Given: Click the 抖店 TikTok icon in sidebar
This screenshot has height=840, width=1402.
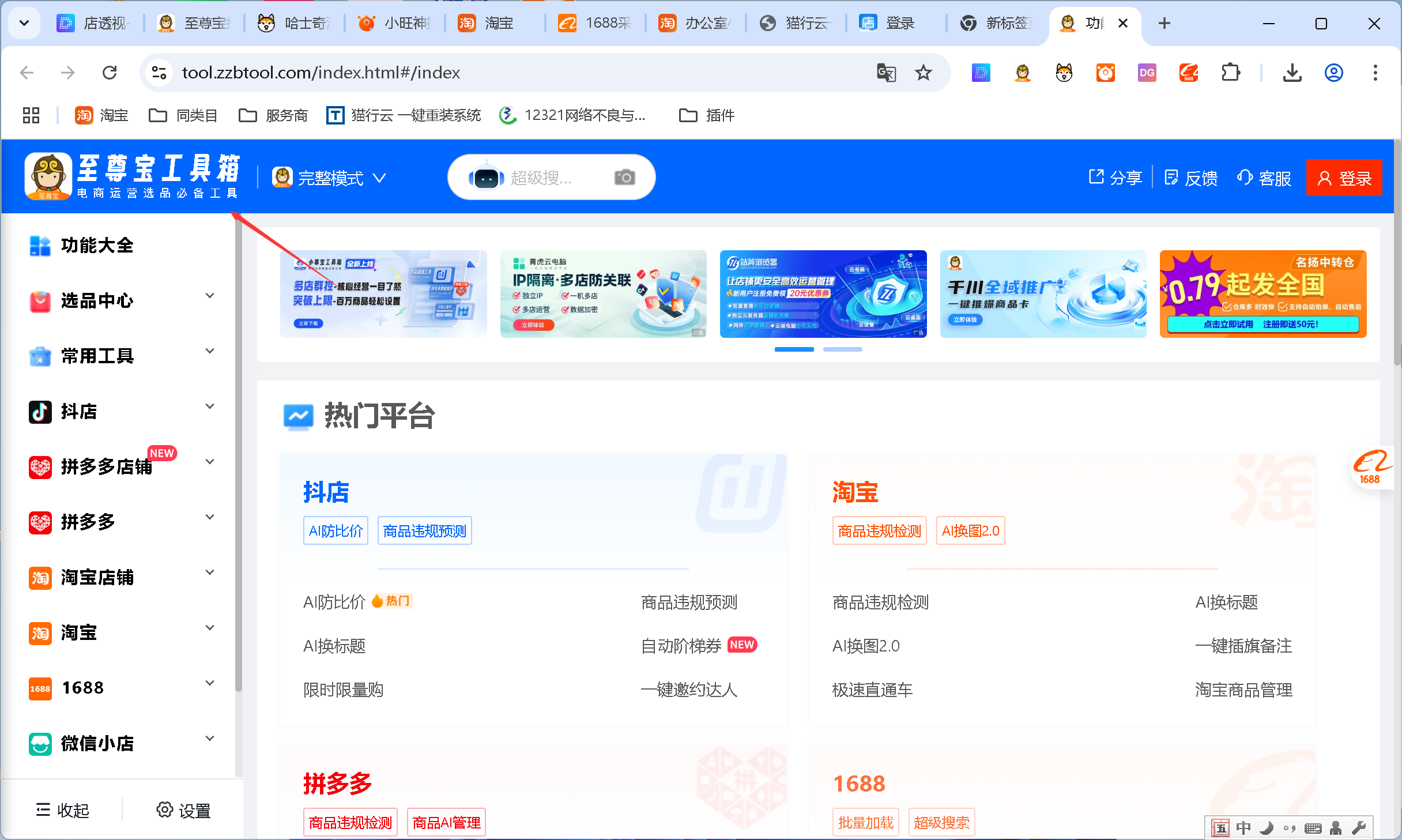Looking at the screenshot, I should (x=40, y=412).
